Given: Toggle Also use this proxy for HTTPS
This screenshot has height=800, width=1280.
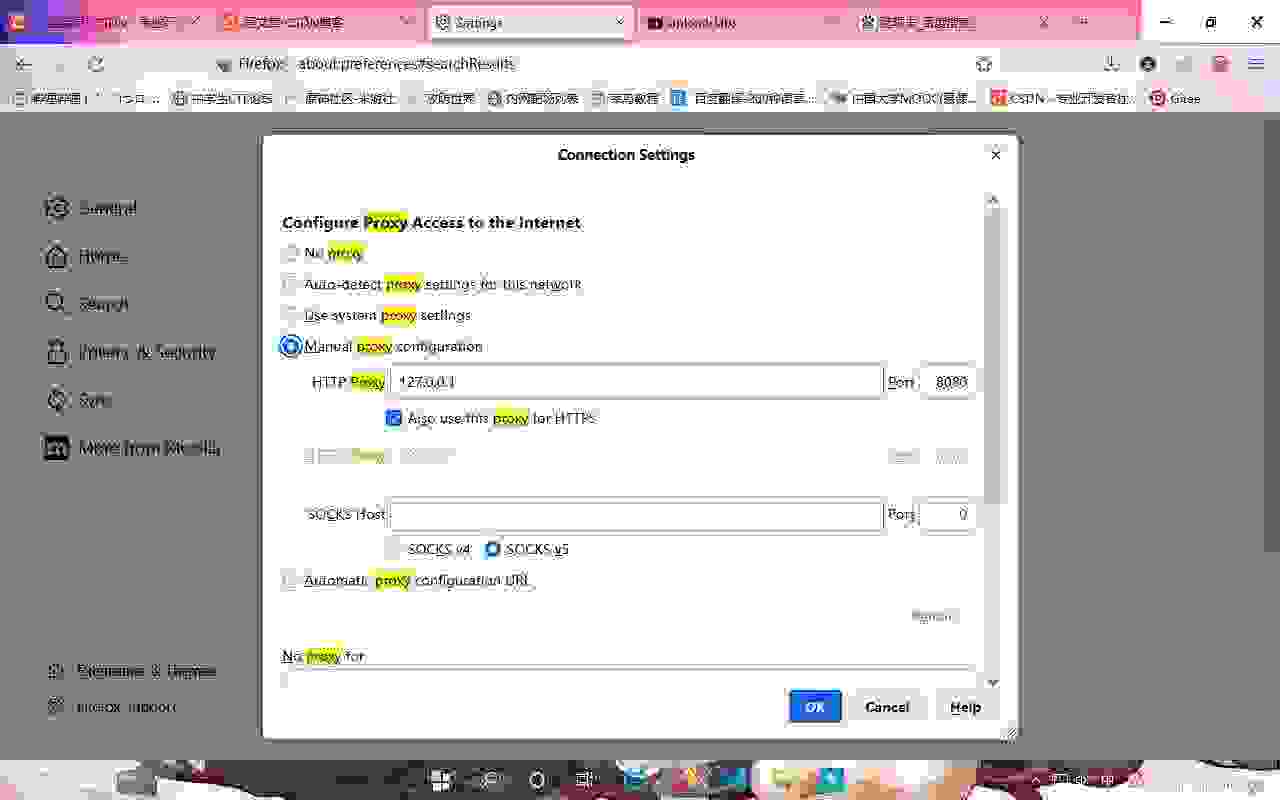Looking at the screenshot, I should (x=394, y=418).
